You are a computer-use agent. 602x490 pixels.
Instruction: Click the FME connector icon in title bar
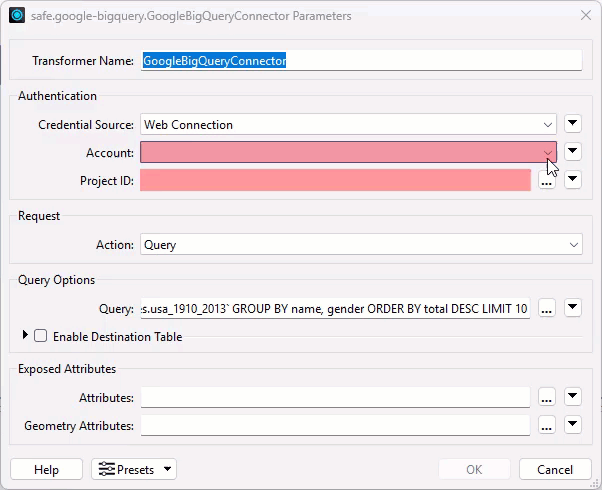(17, 16)
